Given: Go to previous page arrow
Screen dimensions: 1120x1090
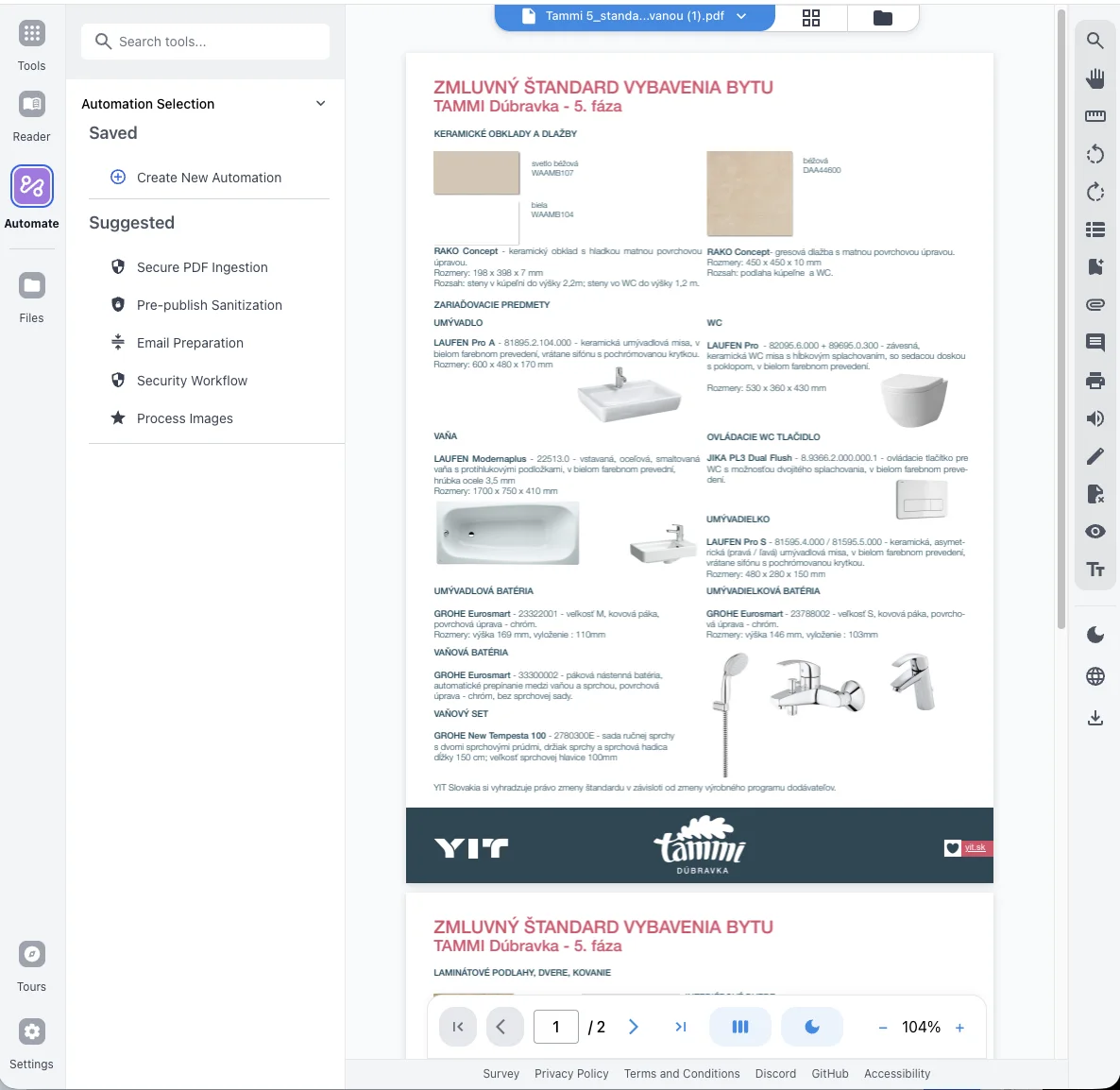Looking at the screenshot, I should [504, 1027].
